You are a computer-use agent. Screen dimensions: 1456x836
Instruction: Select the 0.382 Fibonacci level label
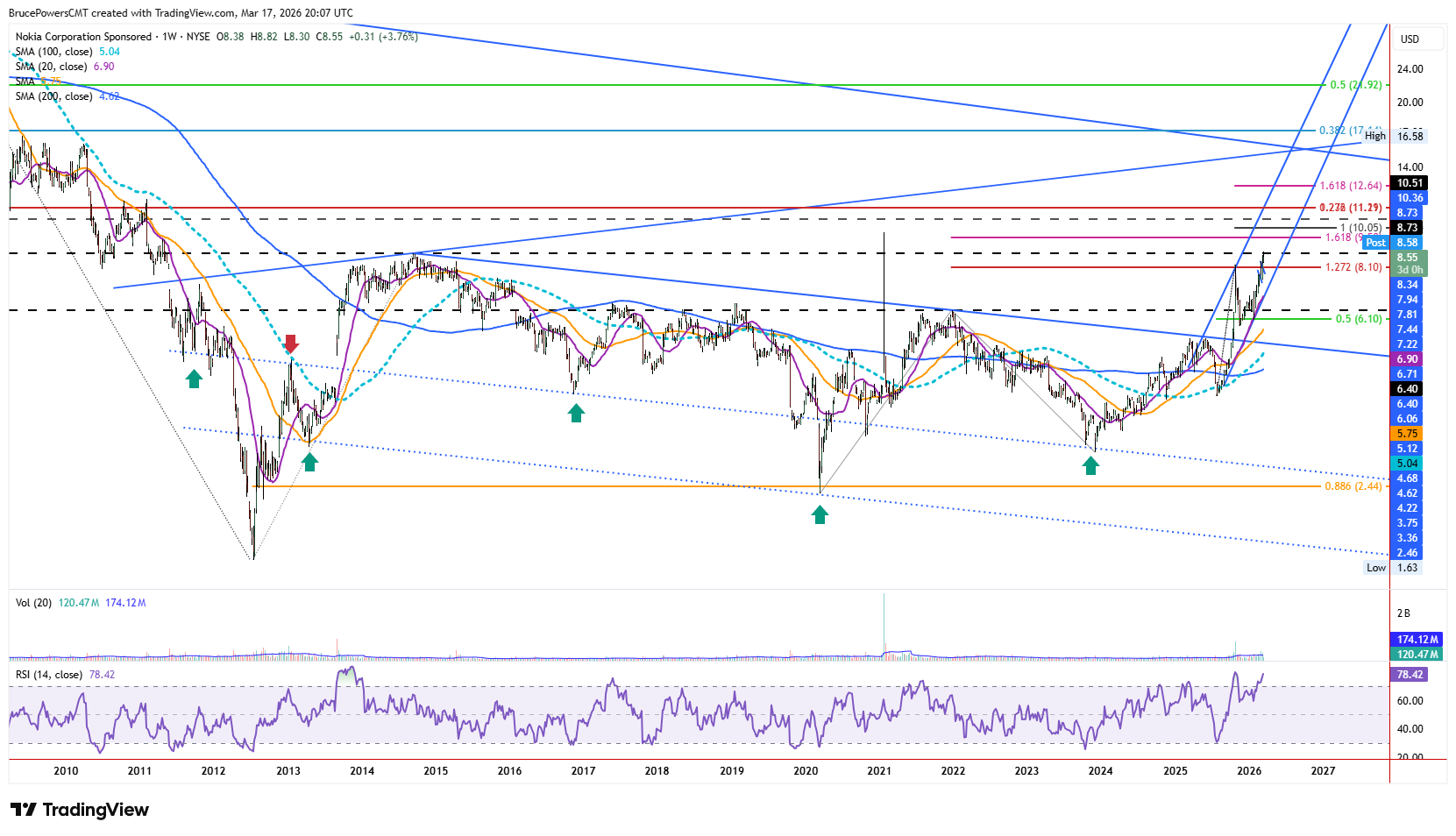coord(1351,131)
